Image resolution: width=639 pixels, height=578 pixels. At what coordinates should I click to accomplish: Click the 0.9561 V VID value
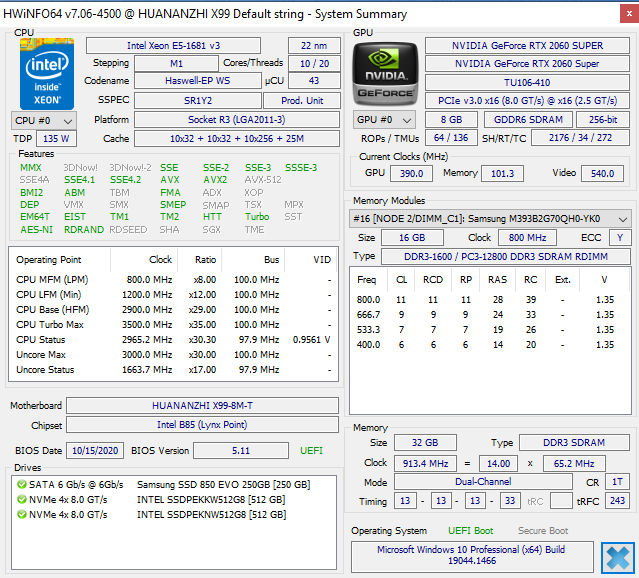312,340
